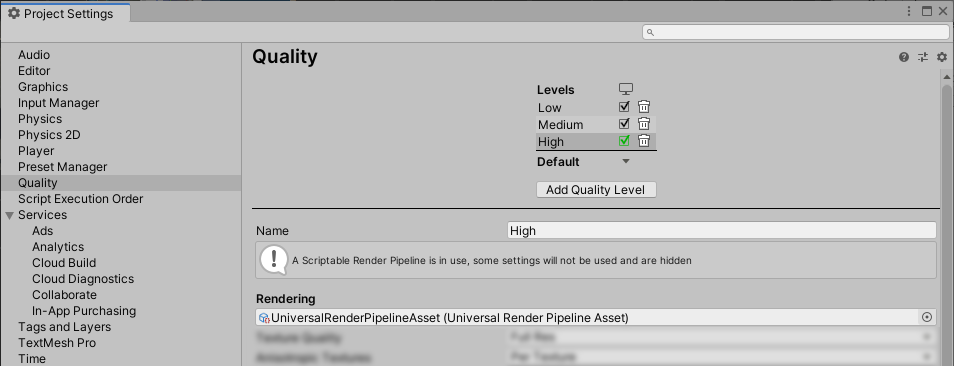Collapse the Services tree section
The image size is (954, 366).
[x=9, y=215]
